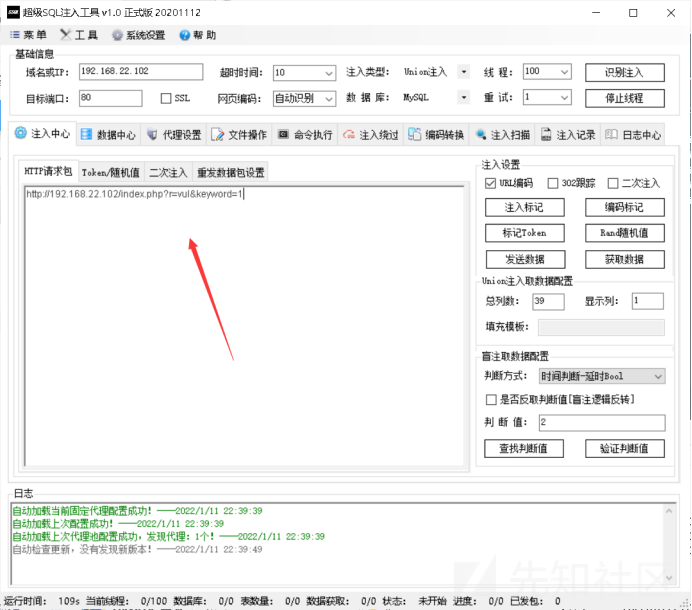Image resolution: width=692 pixels, height=610 pixels.
Task: Click the 注入中心 tab gear icon
Action: (x=21, y=133)
